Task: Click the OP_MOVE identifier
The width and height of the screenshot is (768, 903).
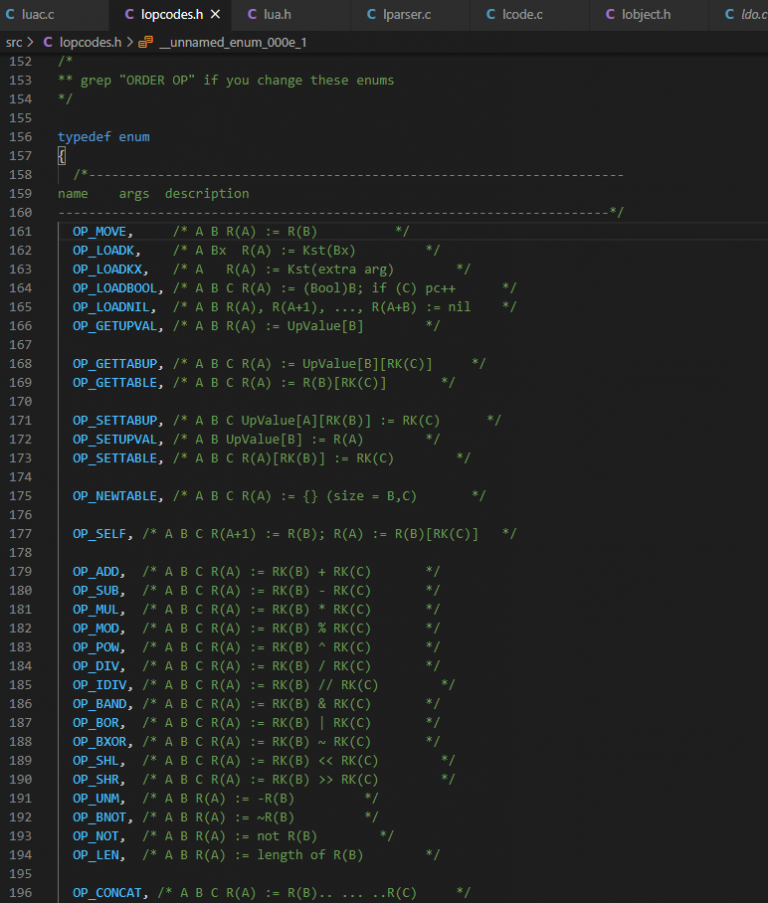Action: pyautogui.click(x=99, y=232)
